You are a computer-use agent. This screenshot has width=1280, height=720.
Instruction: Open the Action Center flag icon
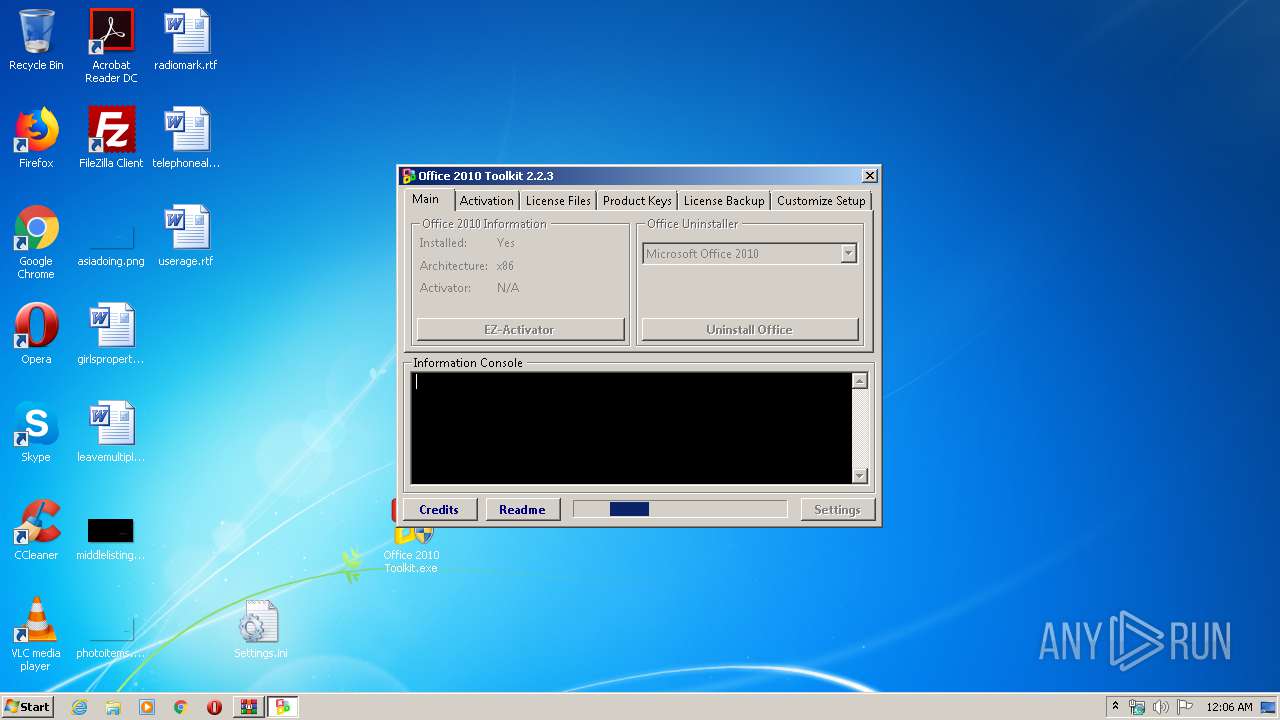click(x=1185, y=707)
